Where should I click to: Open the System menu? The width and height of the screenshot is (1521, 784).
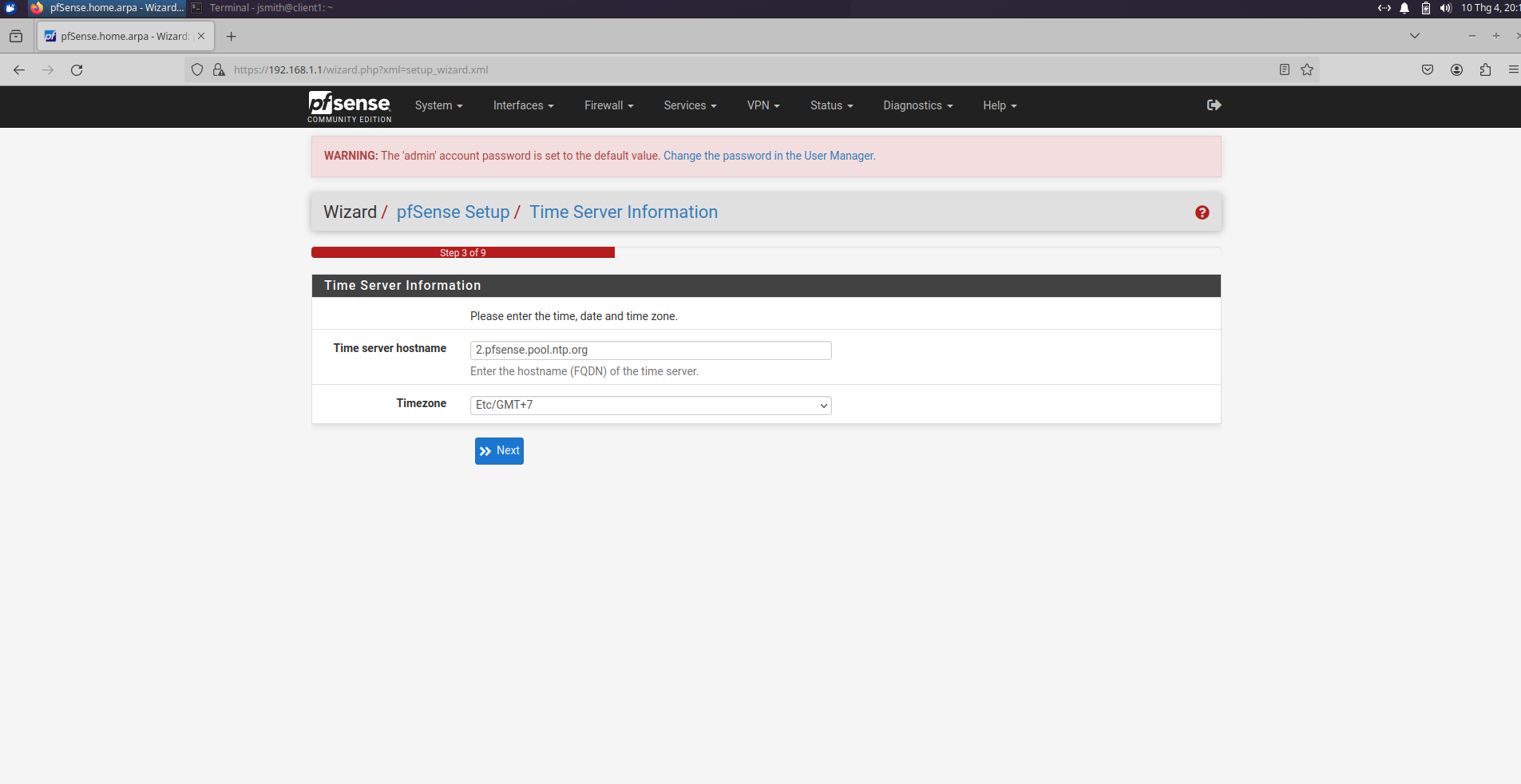(x=438, y=105)
